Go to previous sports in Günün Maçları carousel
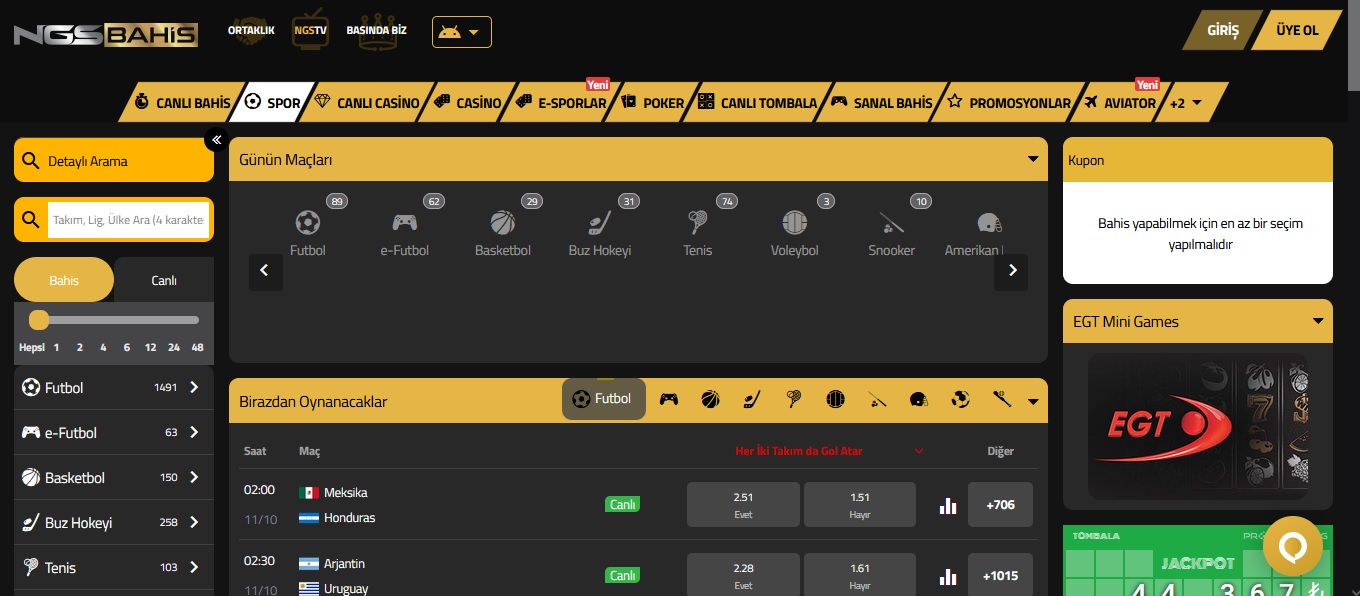Image resolution: width=1360 pixels, height=596 pixels. click(x=265, y=270)
